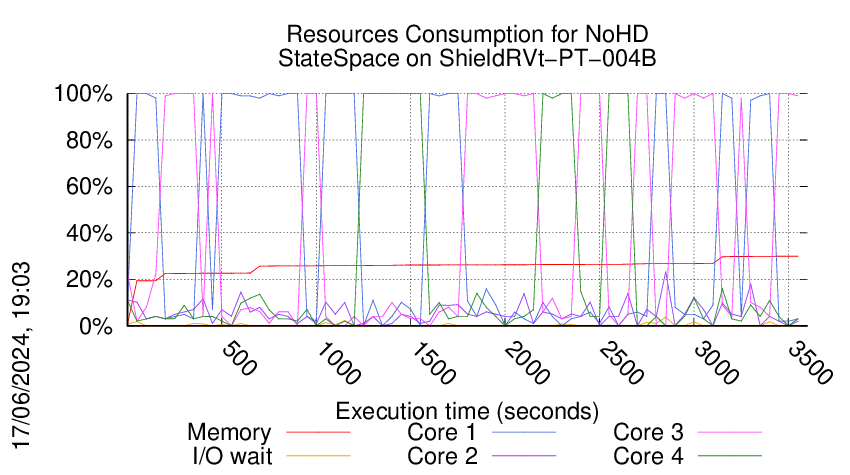Click the green Core 4 legend line
The height and width of the screenshot is (475, 850).
pyautogui.click(x=731, y=456)
